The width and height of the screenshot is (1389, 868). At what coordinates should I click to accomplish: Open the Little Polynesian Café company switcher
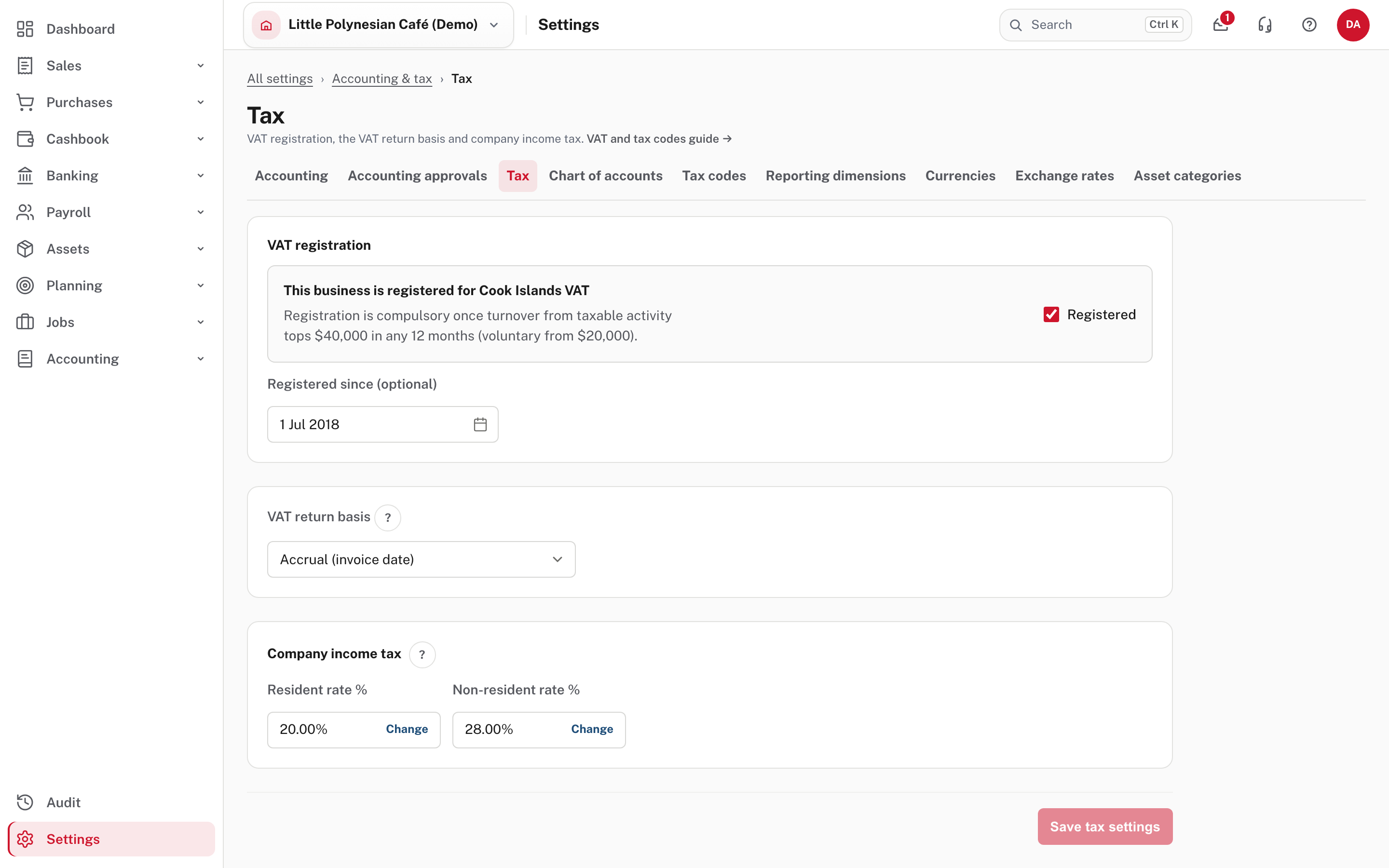(378, 25)
